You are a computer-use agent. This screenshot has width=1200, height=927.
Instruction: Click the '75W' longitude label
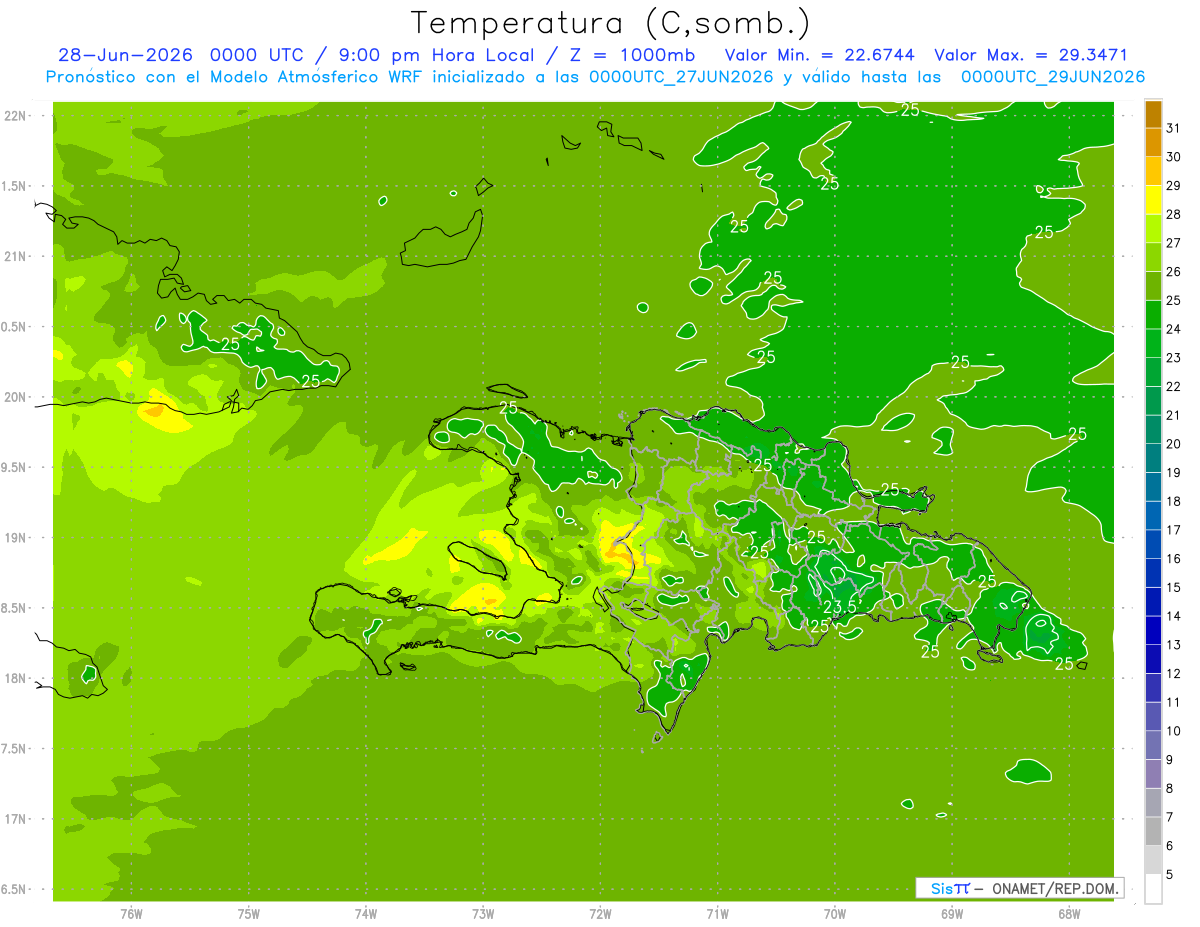coord(249,913)
